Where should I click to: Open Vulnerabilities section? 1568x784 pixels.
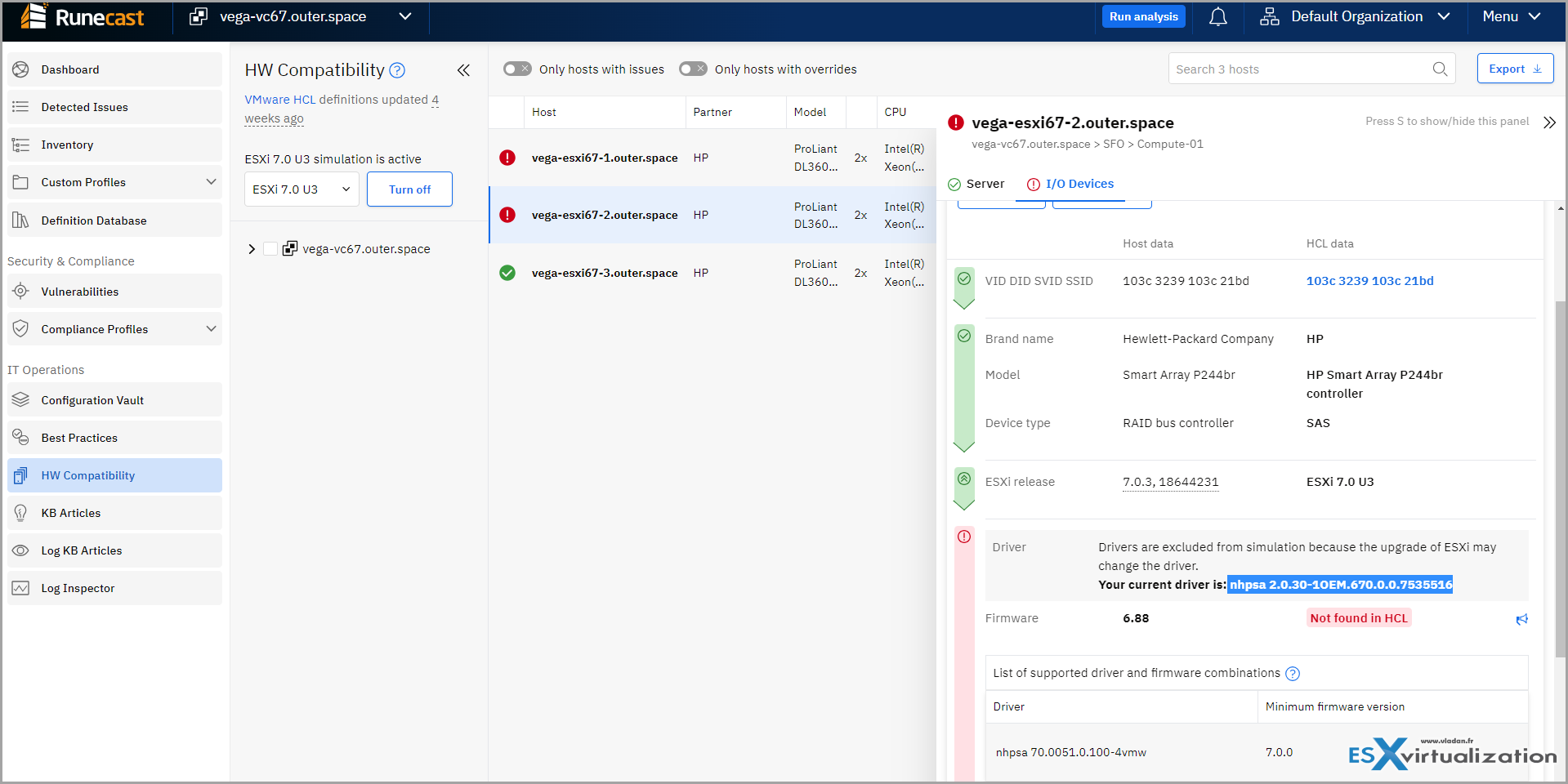114,292
